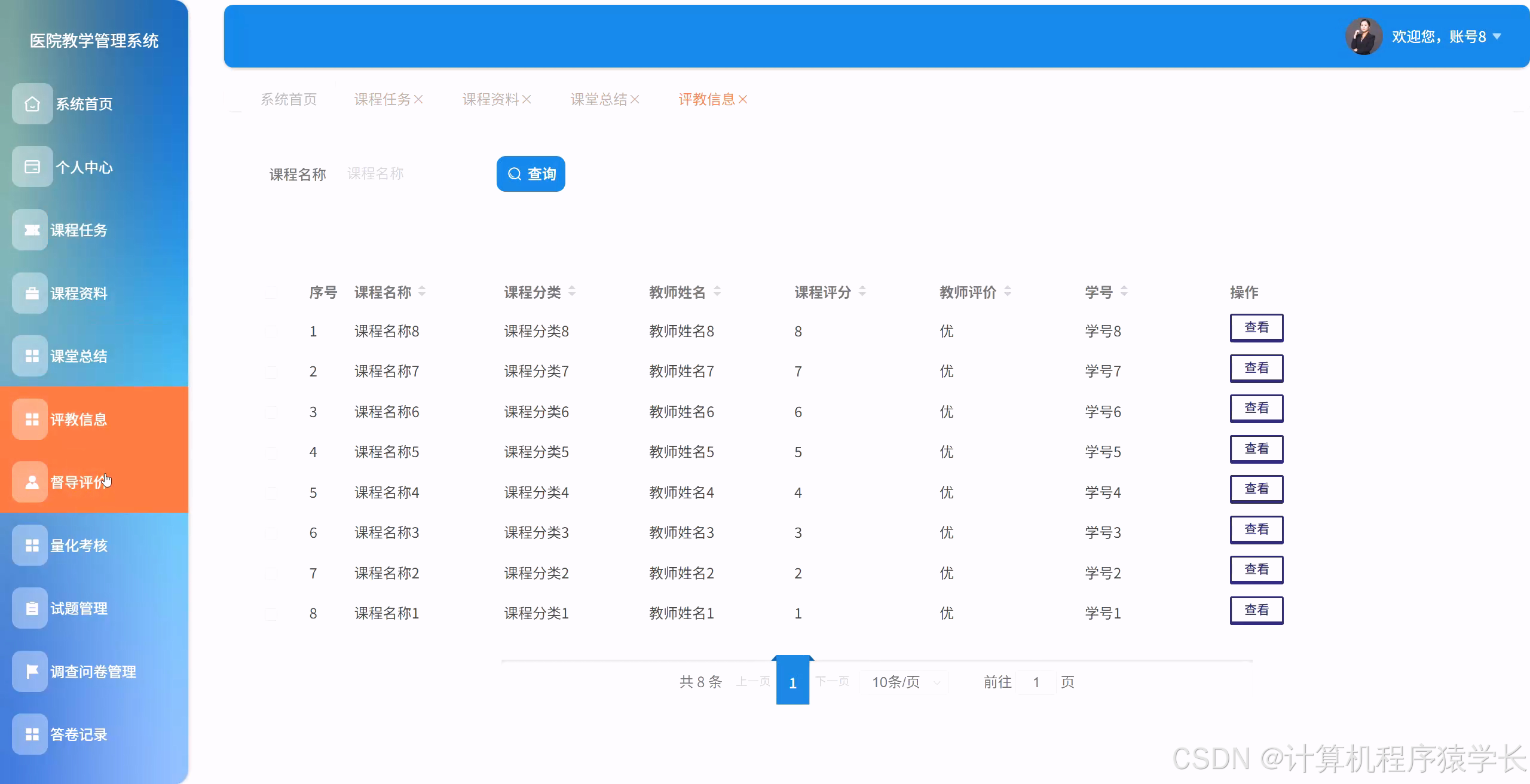Open 试题管理 in the sidebar
Image resolution: width=1530 pixels, height=784 pixels.
94,608
